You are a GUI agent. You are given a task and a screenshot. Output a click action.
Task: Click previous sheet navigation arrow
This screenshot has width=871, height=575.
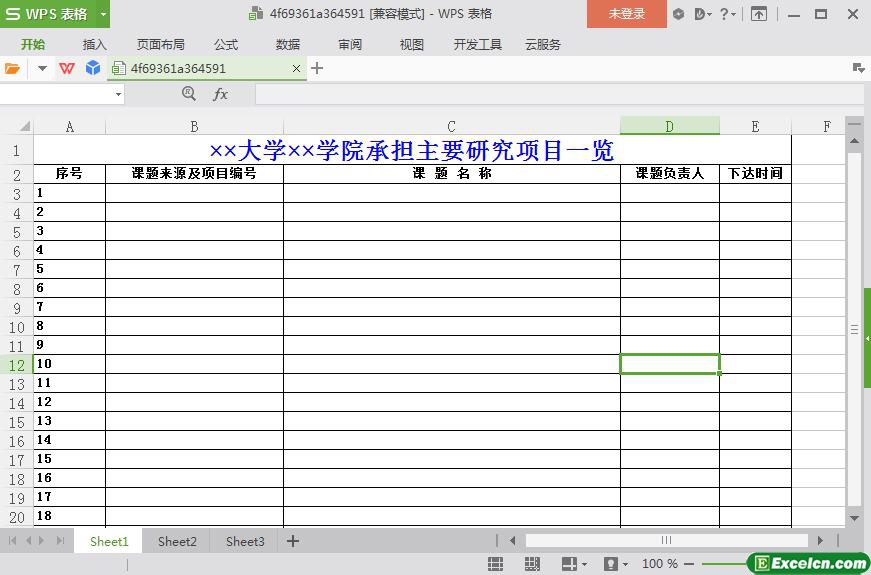coord(28,541)
